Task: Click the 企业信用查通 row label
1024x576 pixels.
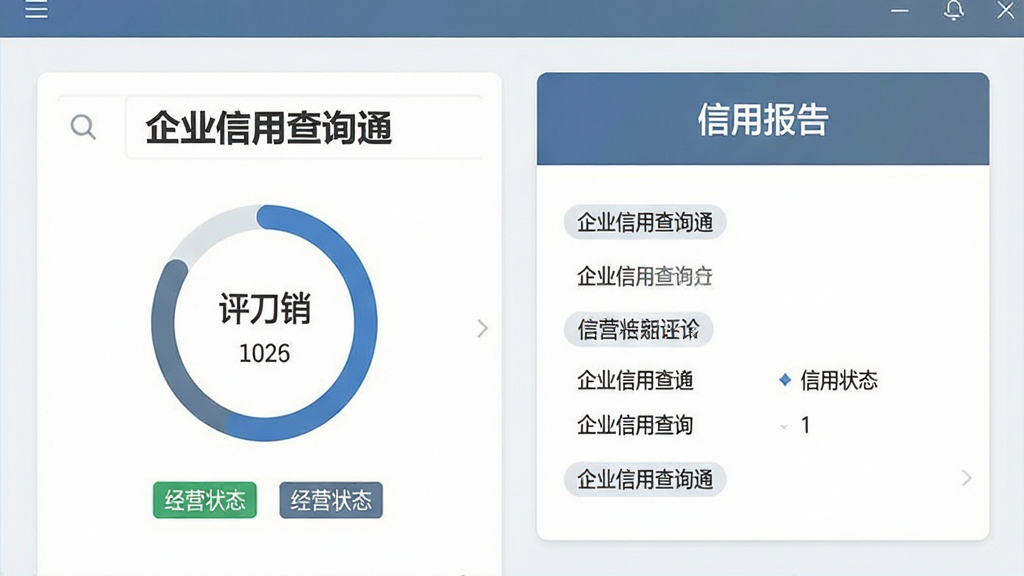Action: [x=635, y=380]
